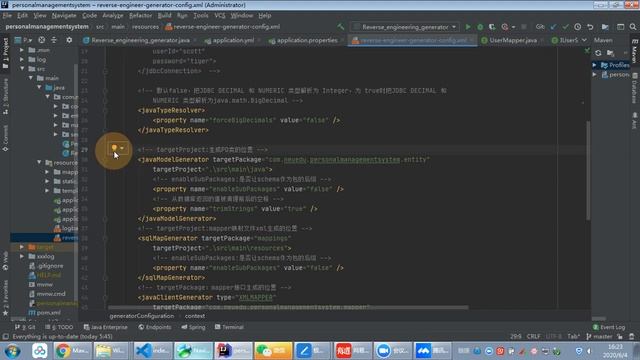This screenshot has width=640, height=360.
Task: Open the File menu
Action: (x=7, y=16)
